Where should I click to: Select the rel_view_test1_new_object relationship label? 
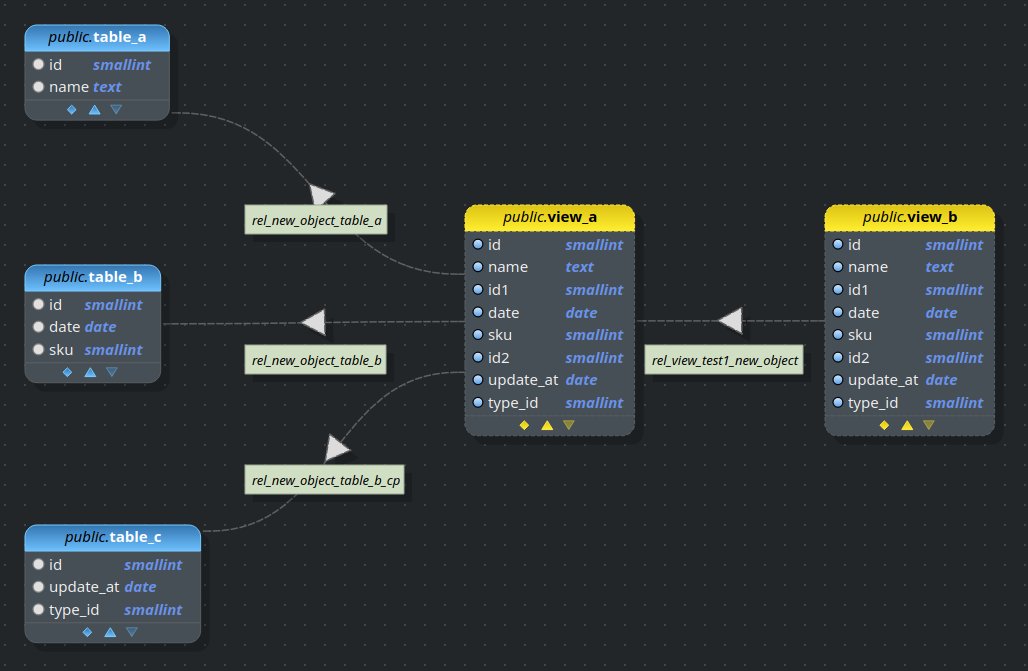tap(724, 359)
